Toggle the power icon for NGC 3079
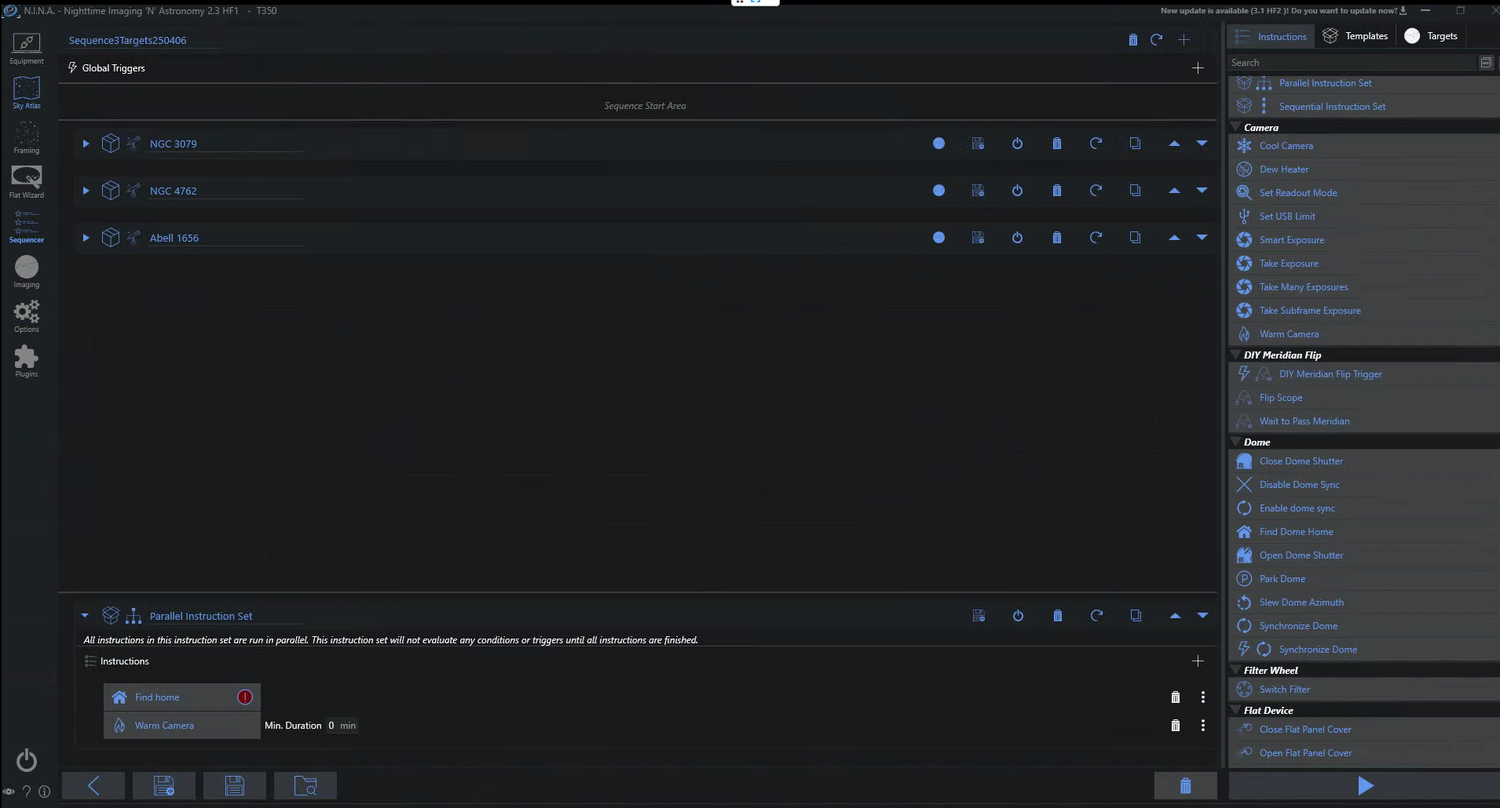 [1017, 143]
